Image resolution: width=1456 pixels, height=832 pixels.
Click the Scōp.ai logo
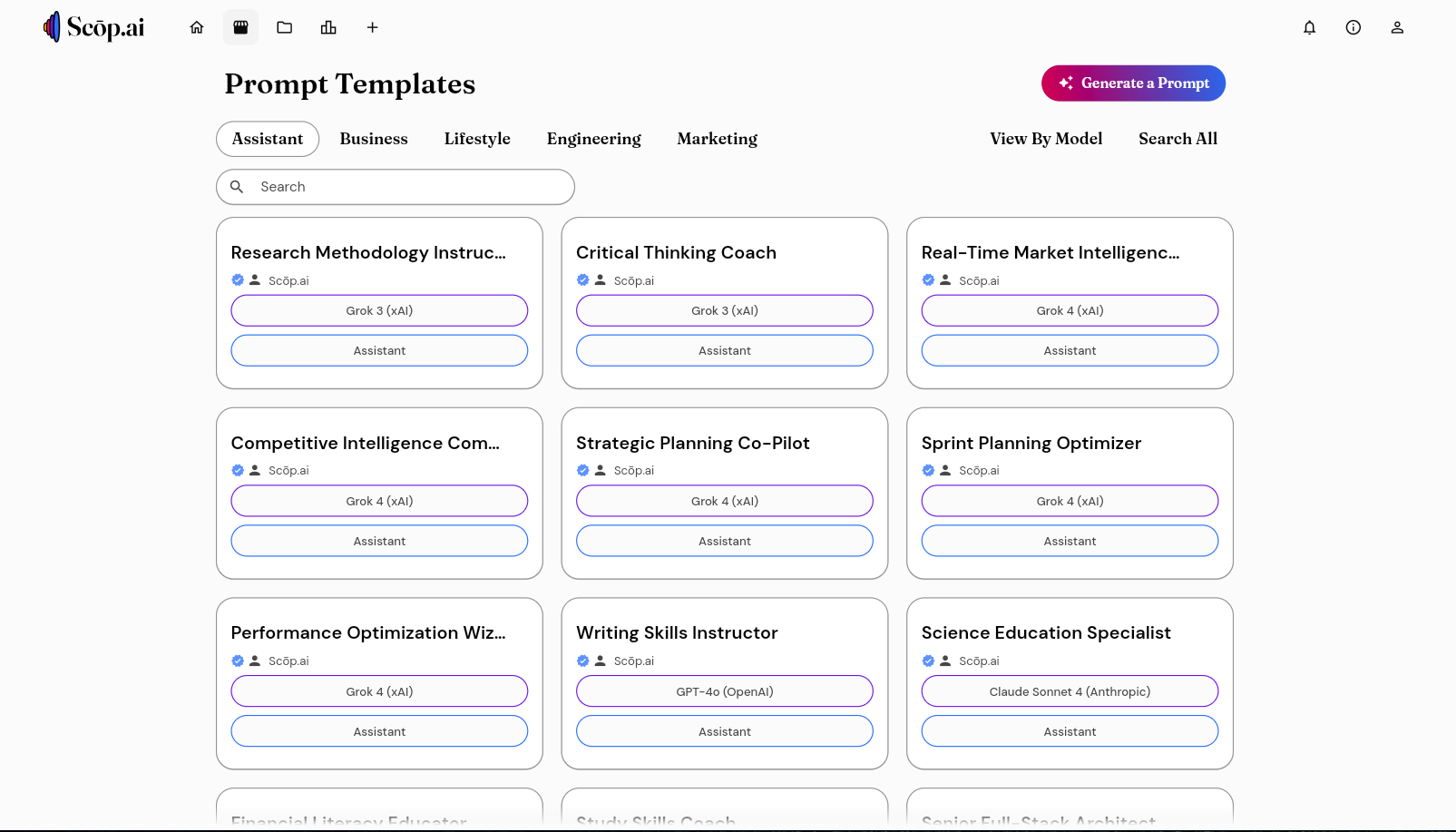[94, 27]
